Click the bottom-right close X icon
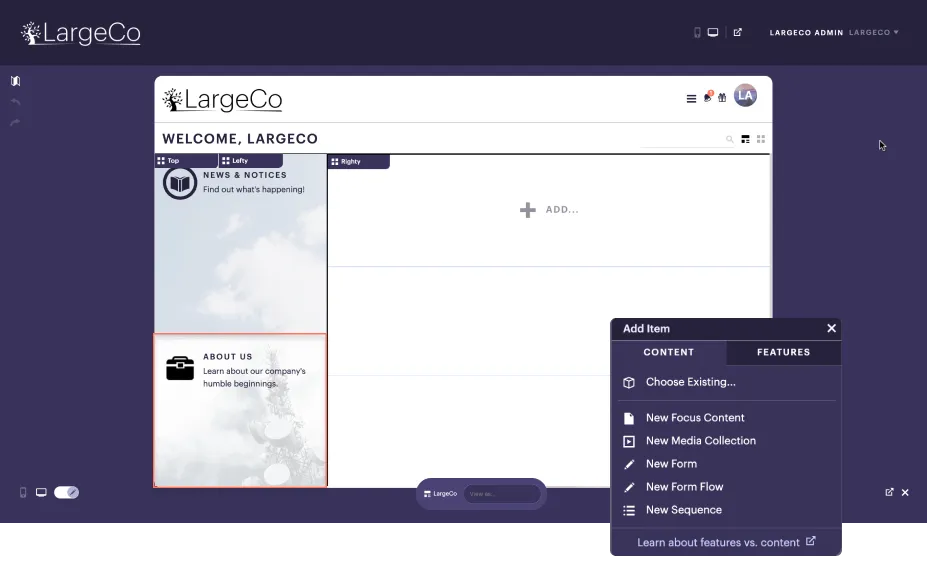The width and height of the screenshot is (927, 566). tap(905, 492)
